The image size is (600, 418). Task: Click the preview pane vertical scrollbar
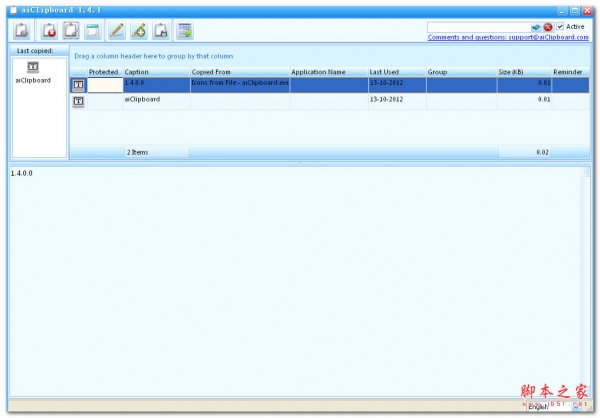[585, 281]
